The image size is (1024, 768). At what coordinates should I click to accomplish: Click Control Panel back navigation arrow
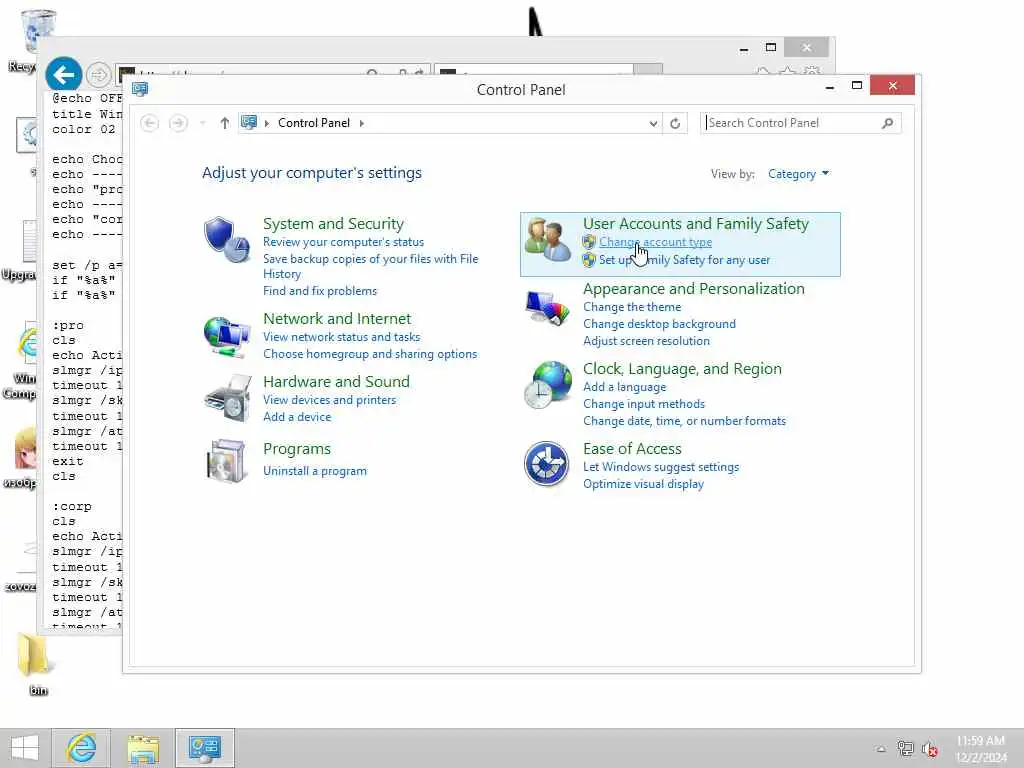tap(150, 123)
